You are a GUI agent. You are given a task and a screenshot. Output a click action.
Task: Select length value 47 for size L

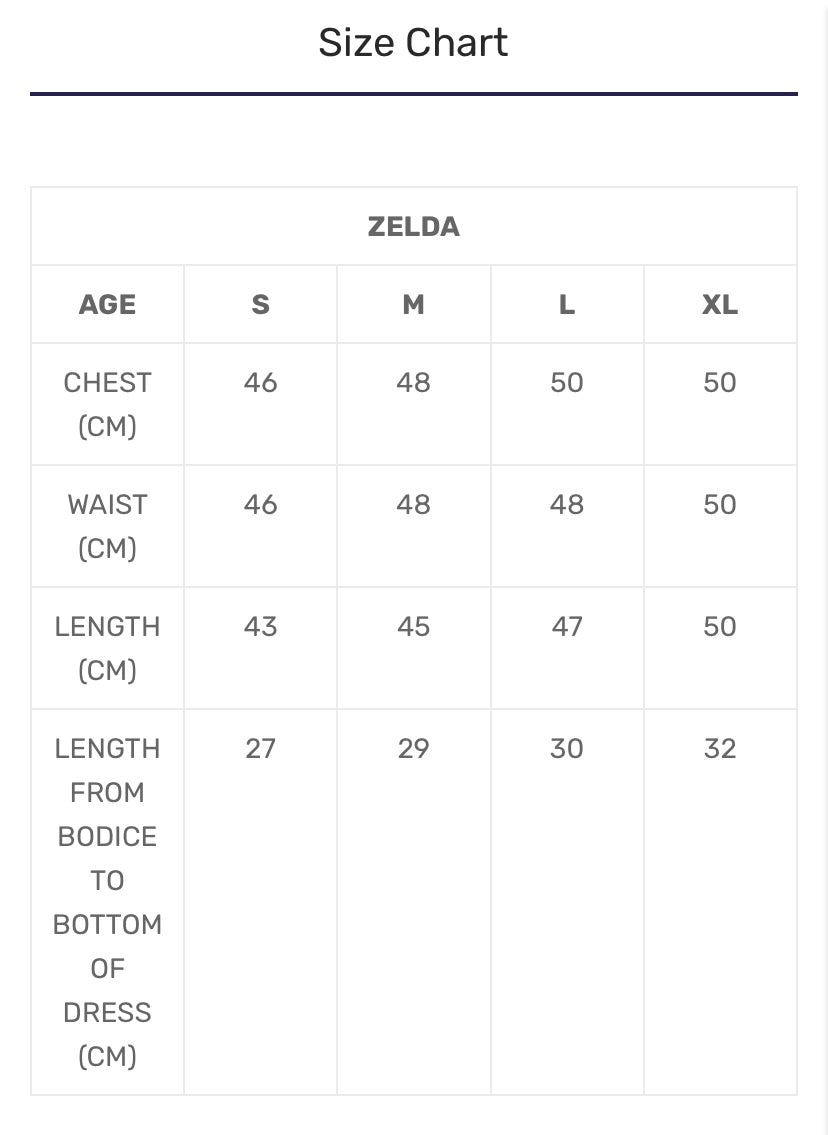click(x=566, y=627)
